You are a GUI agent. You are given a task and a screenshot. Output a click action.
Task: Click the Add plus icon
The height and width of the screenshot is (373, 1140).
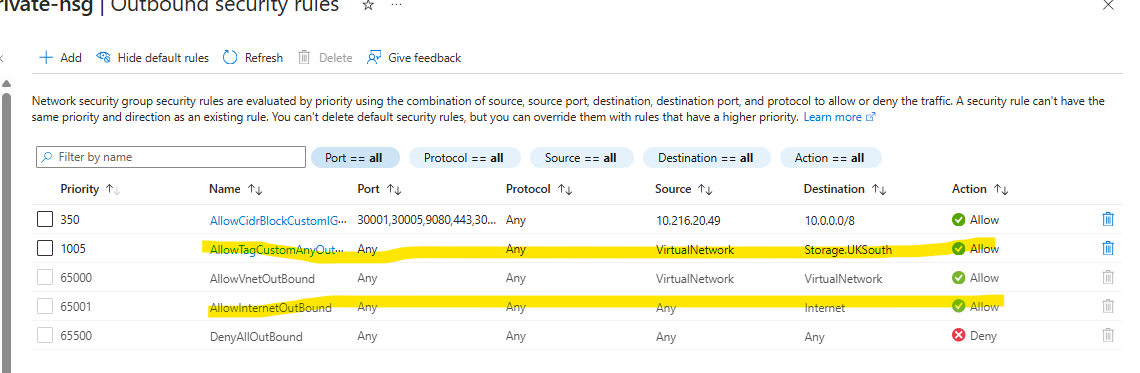coord(46,57)
